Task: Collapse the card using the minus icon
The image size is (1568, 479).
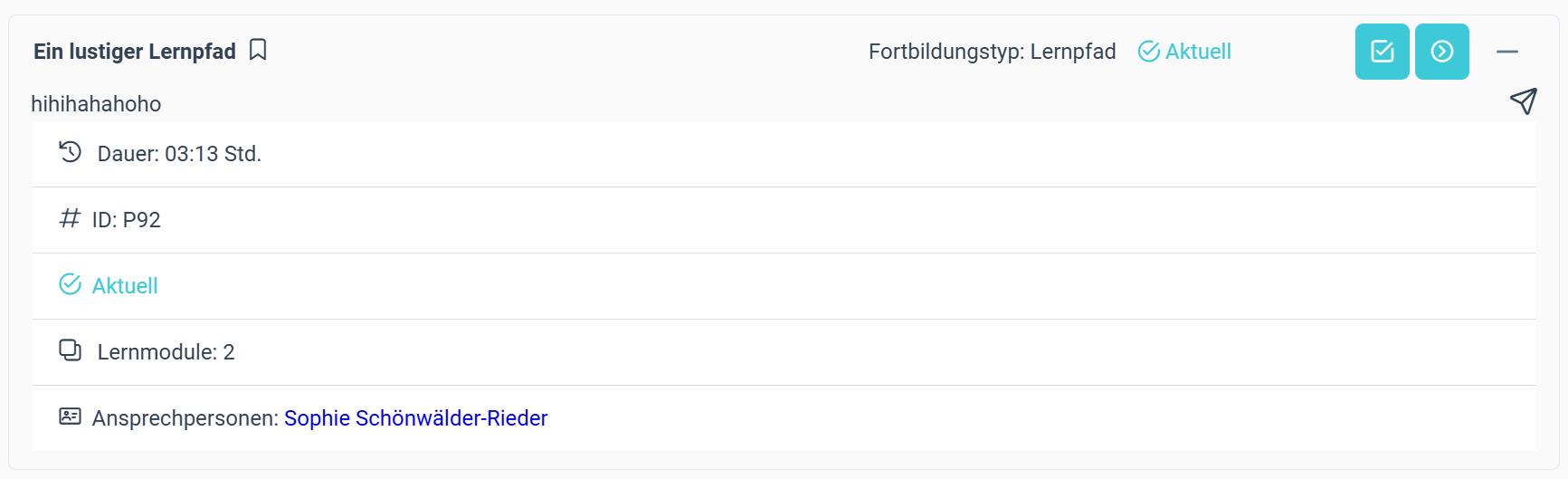Action: click(x=1506, y=52)
